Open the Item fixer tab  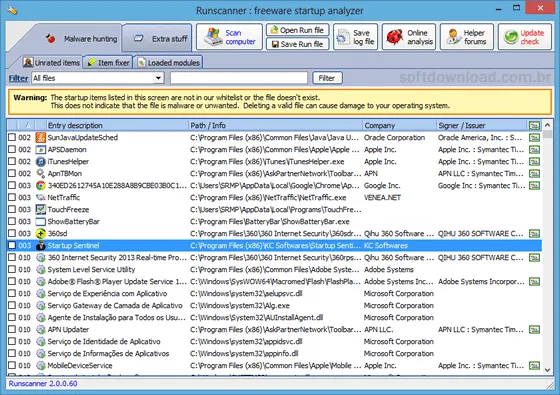click(108, 63)
